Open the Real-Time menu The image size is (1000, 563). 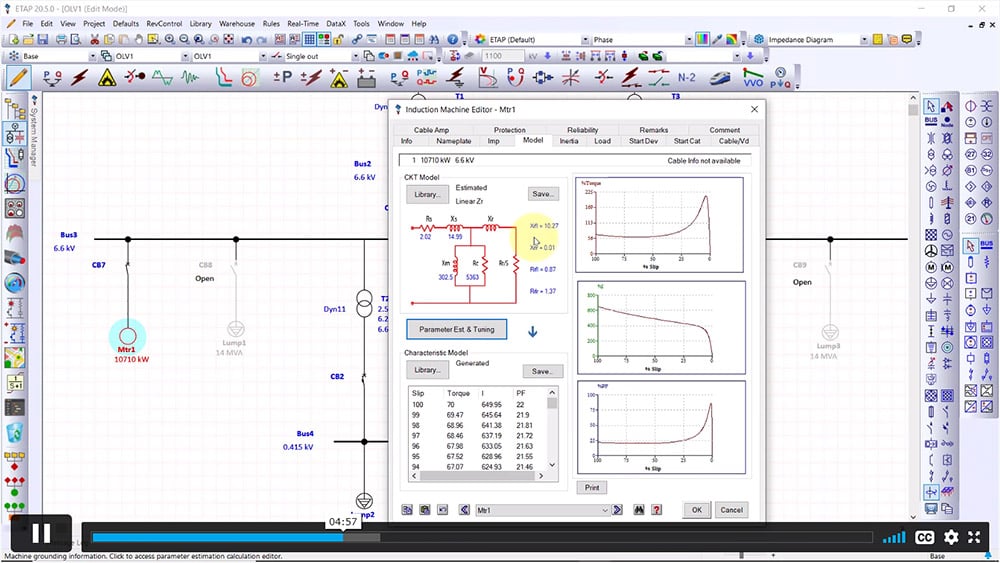coord(303,24)
